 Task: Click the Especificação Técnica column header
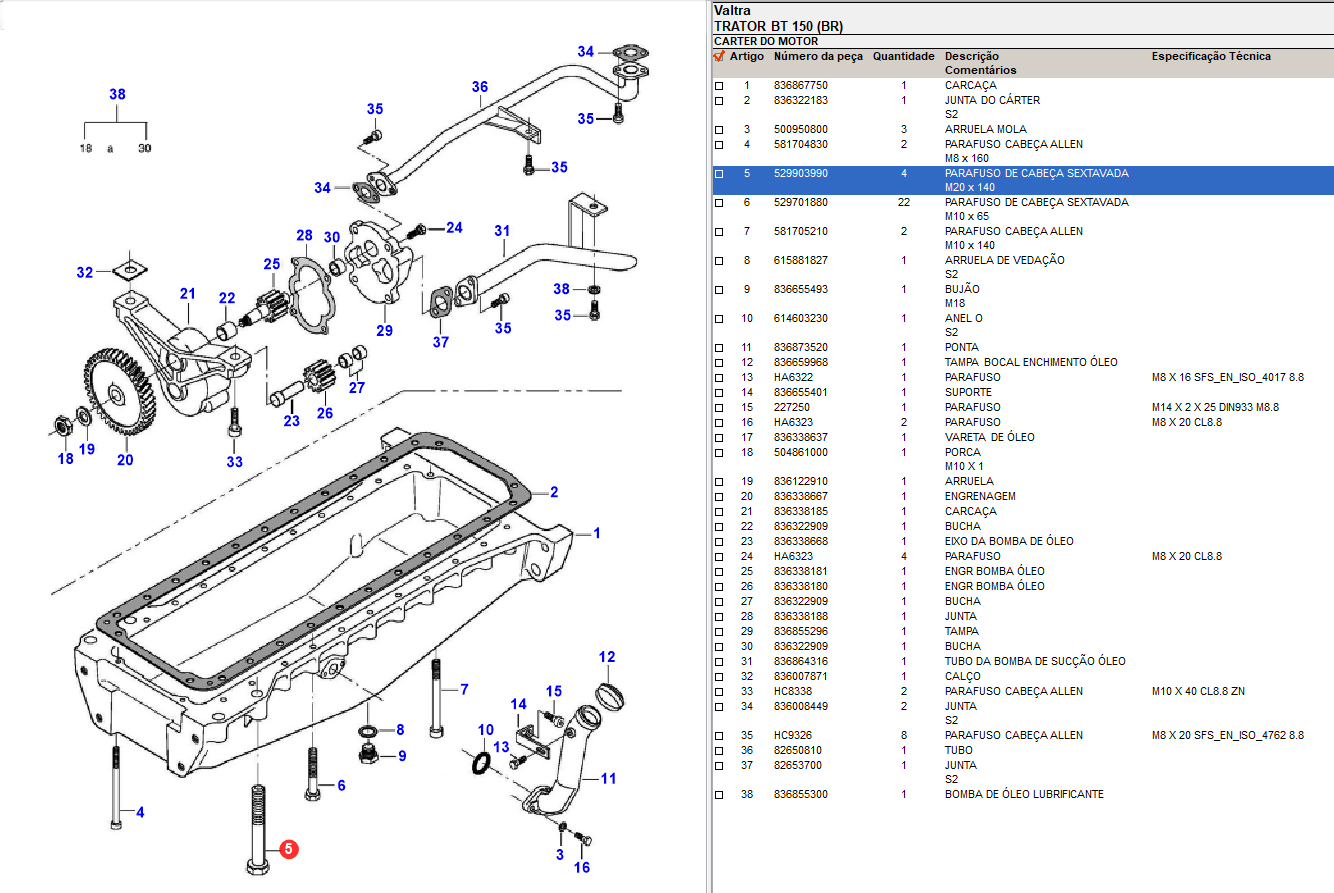click(x=1211, y=57)
